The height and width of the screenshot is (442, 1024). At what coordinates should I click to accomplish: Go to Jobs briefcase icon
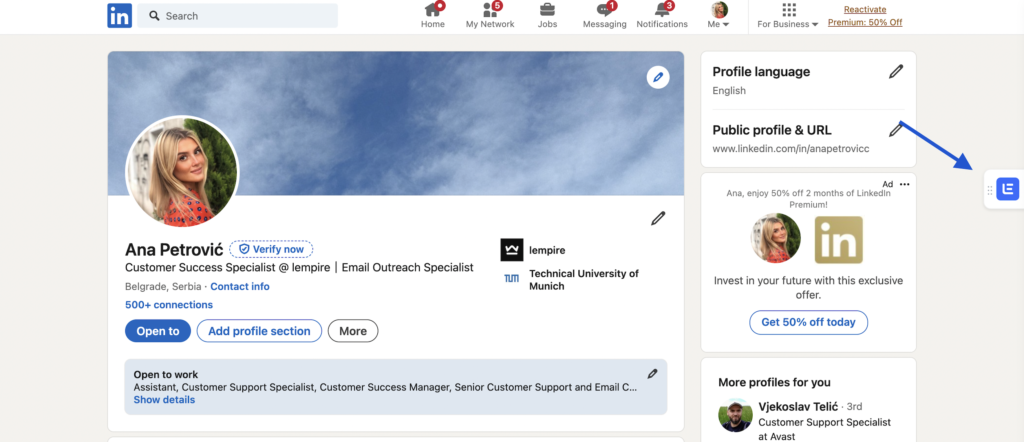(547, 11)
